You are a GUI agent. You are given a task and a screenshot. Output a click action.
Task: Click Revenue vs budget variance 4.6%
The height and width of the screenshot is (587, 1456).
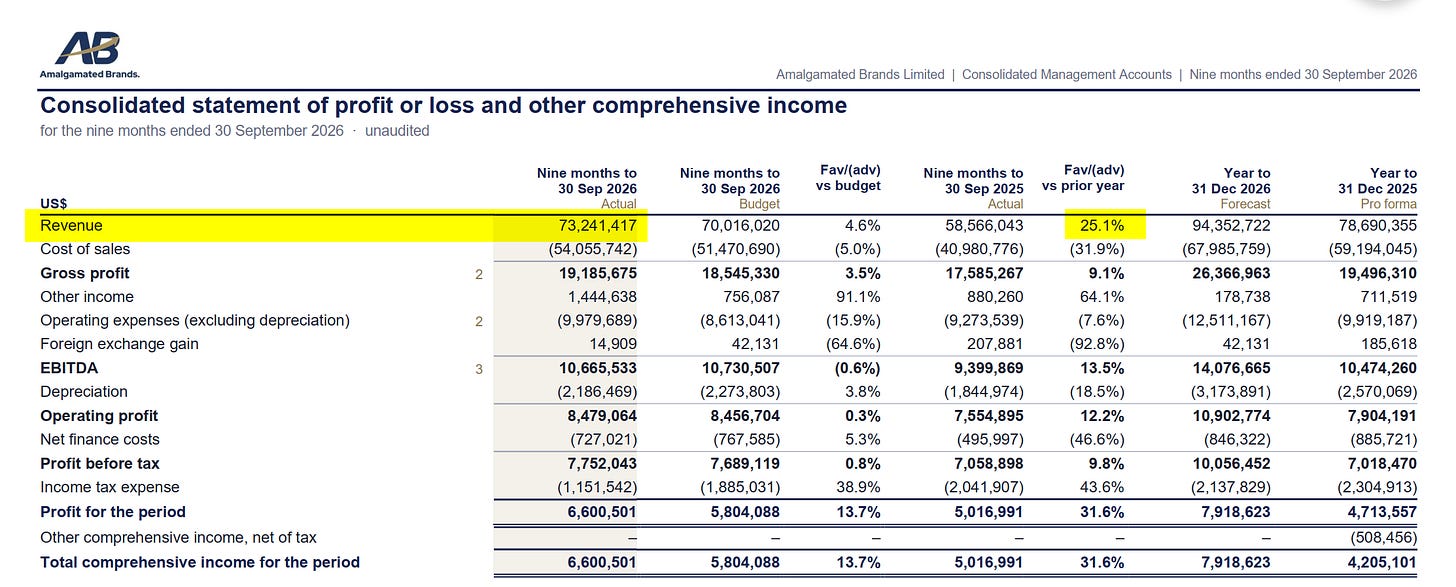863,225
